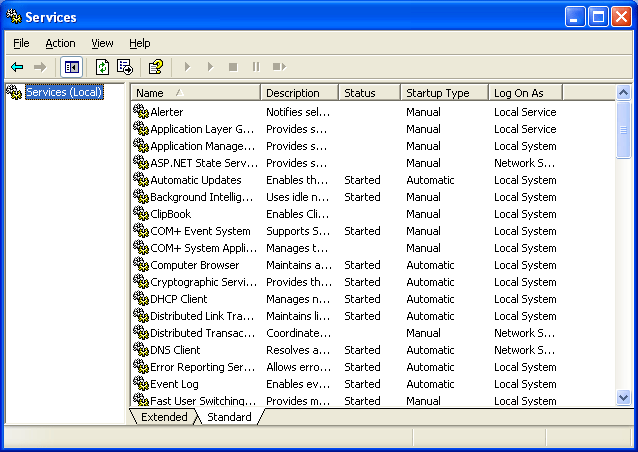Image resolution: width=638 pixels, height=452 pixels.
Task: Switch to the Standard tab
Action: (x=229, y=417)
